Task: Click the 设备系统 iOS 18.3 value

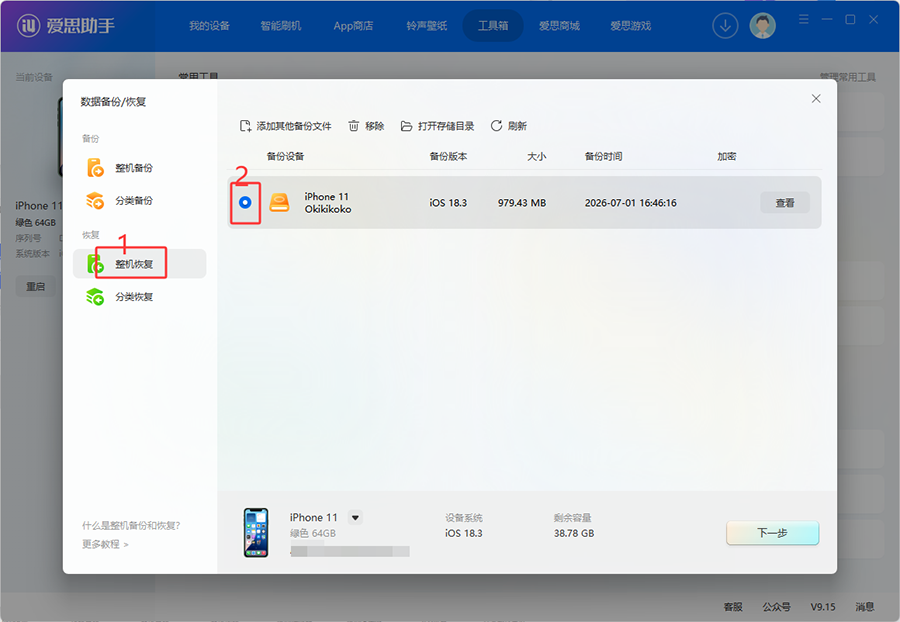Action: point(464,533)
